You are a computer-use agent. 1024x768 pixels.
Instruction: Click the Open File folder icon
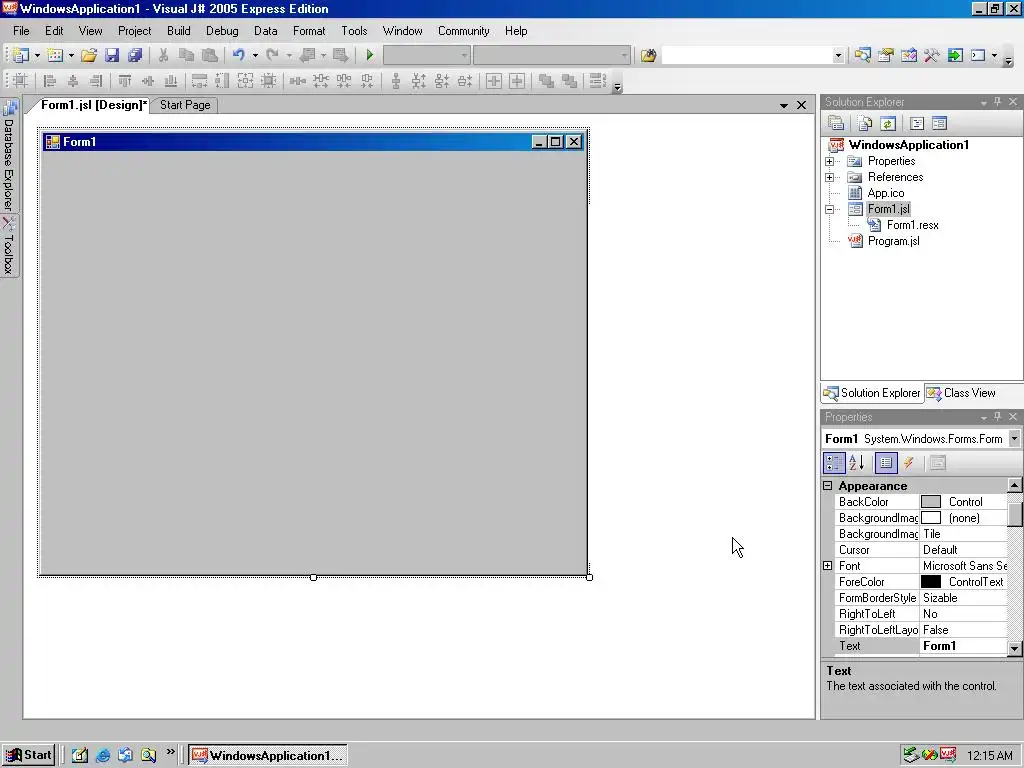coord(89,56)
